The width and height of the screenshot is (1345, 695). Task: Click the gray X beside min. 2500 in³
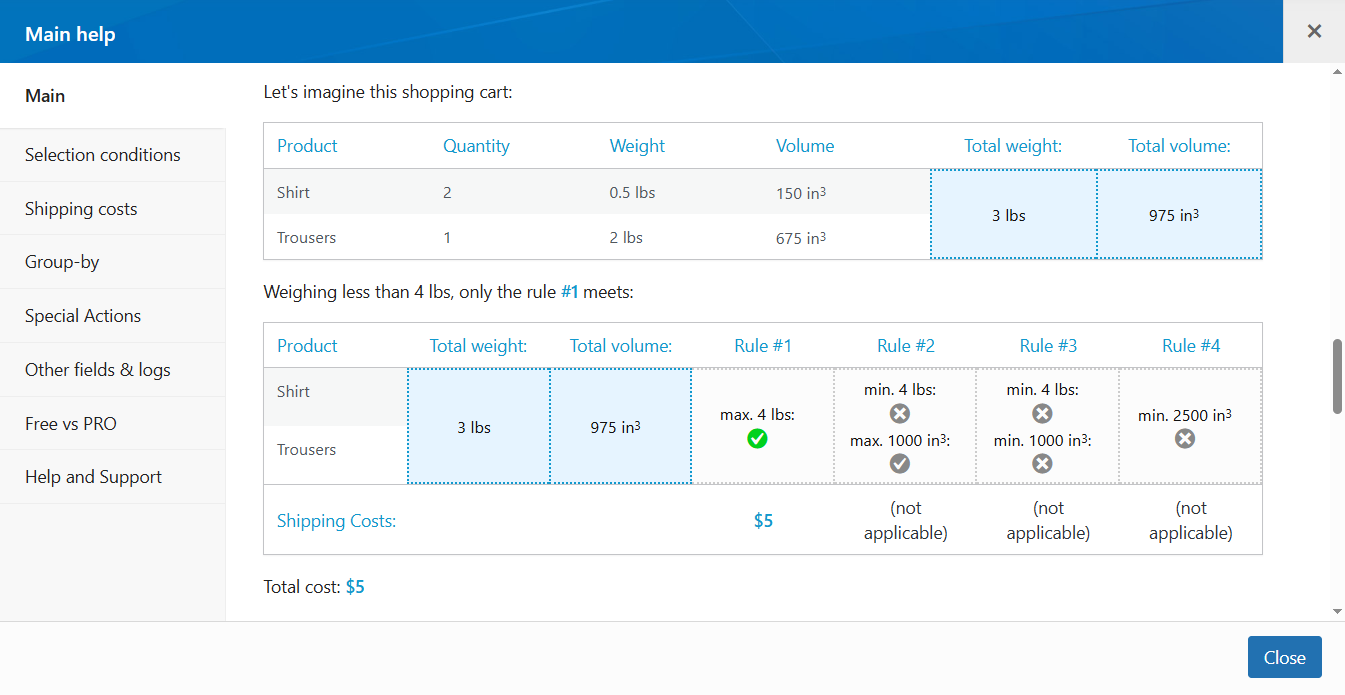coord(1185,438)
